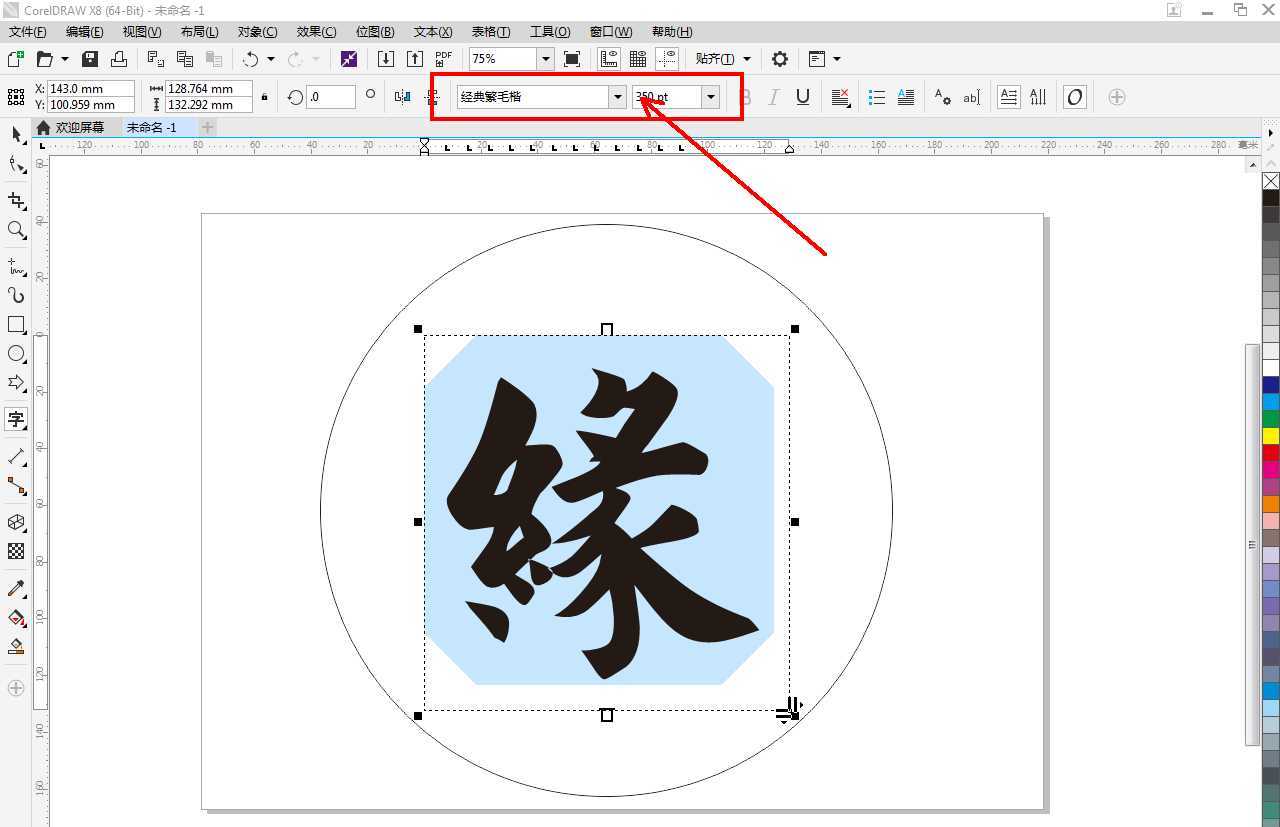
Task: Expand the zoom level dropdown
Action: point(545,58)
